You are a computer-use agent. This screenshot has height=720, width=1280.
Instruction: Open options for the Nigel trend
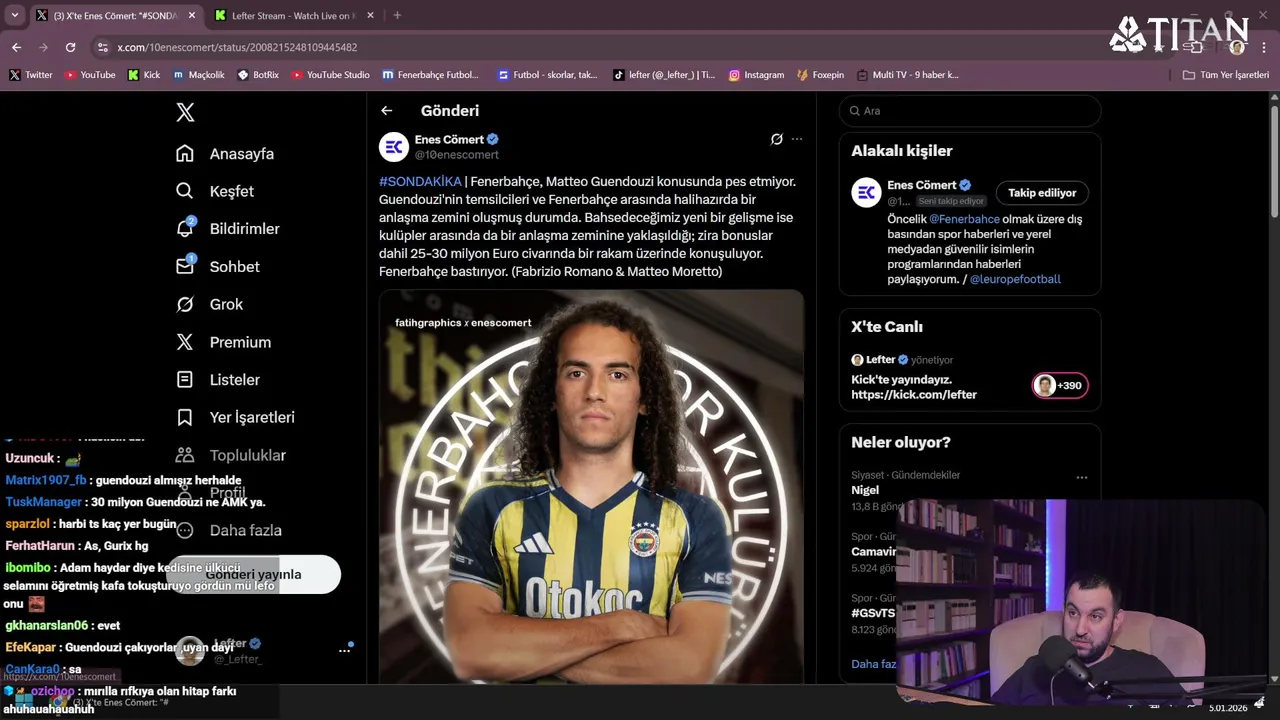1081,478
